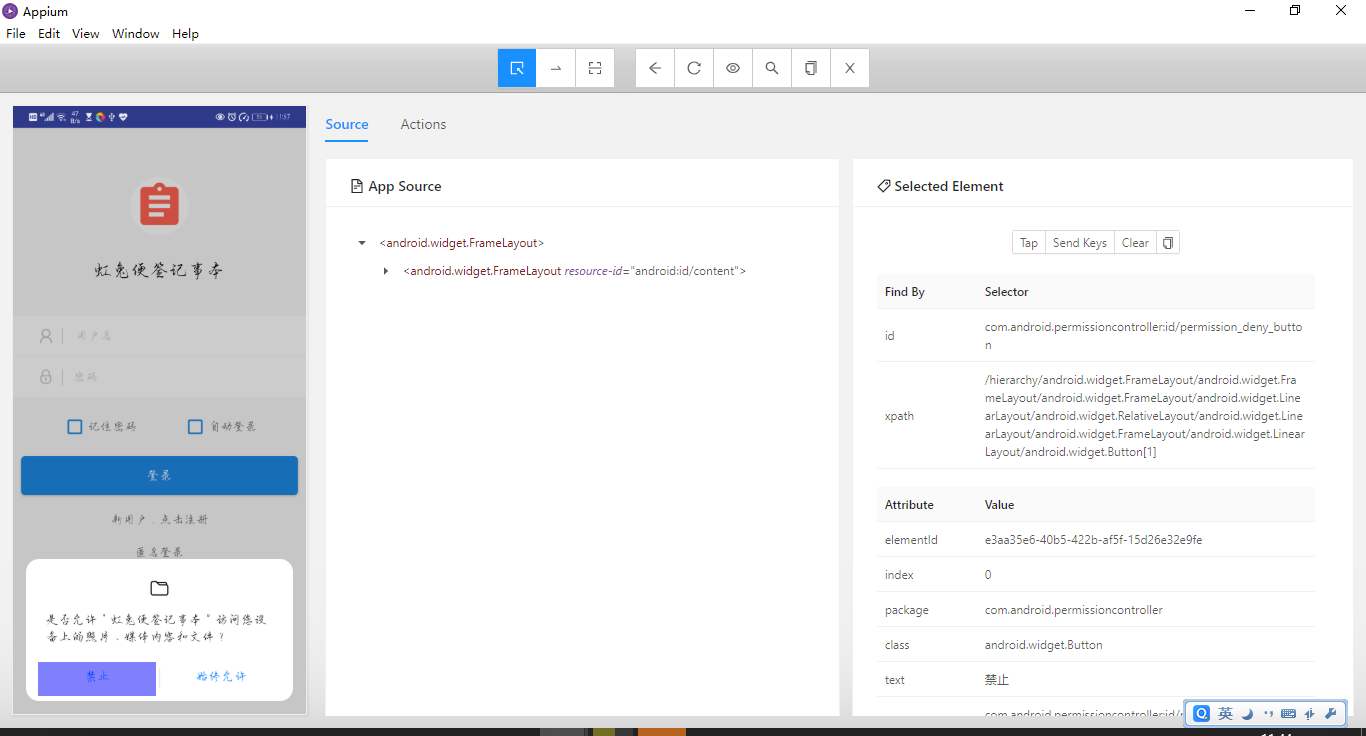Open the View menu
The height and width of the screenshot is (736, 1366).
(85, 33)
